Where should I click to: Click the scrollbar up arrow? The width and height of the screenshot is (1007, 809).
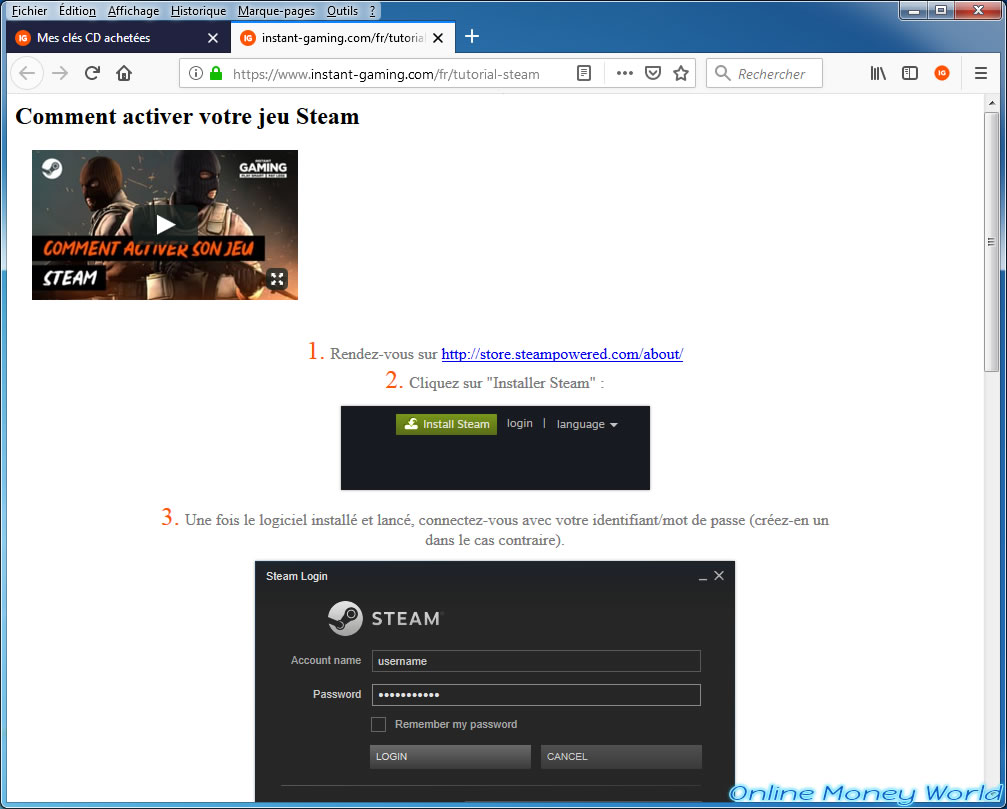[x=992, y=103]
